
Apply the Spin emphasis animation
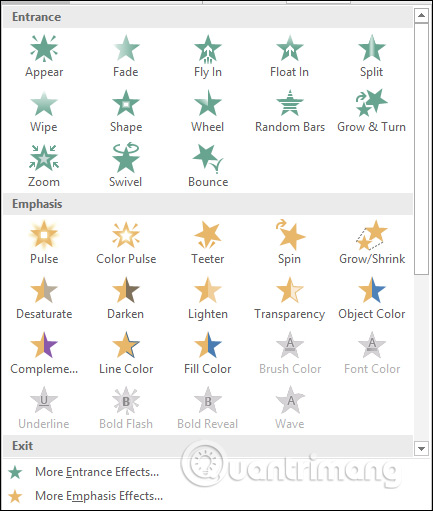[x=289, y=243]
